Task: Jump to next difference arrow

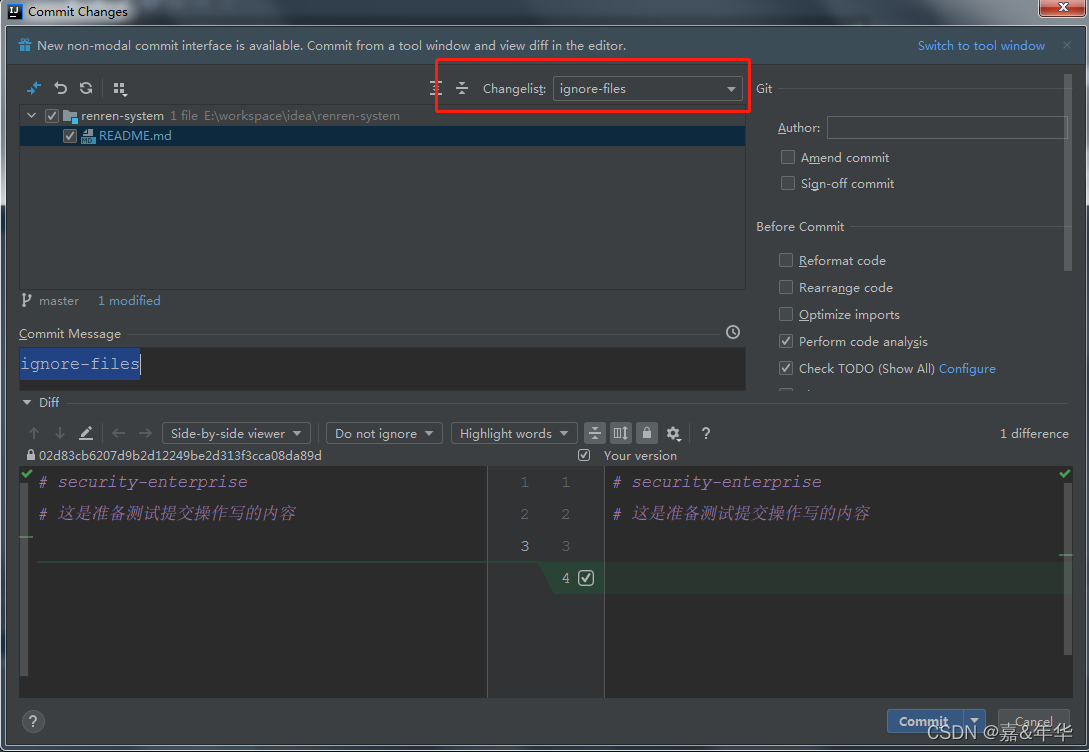Action: 60,433
